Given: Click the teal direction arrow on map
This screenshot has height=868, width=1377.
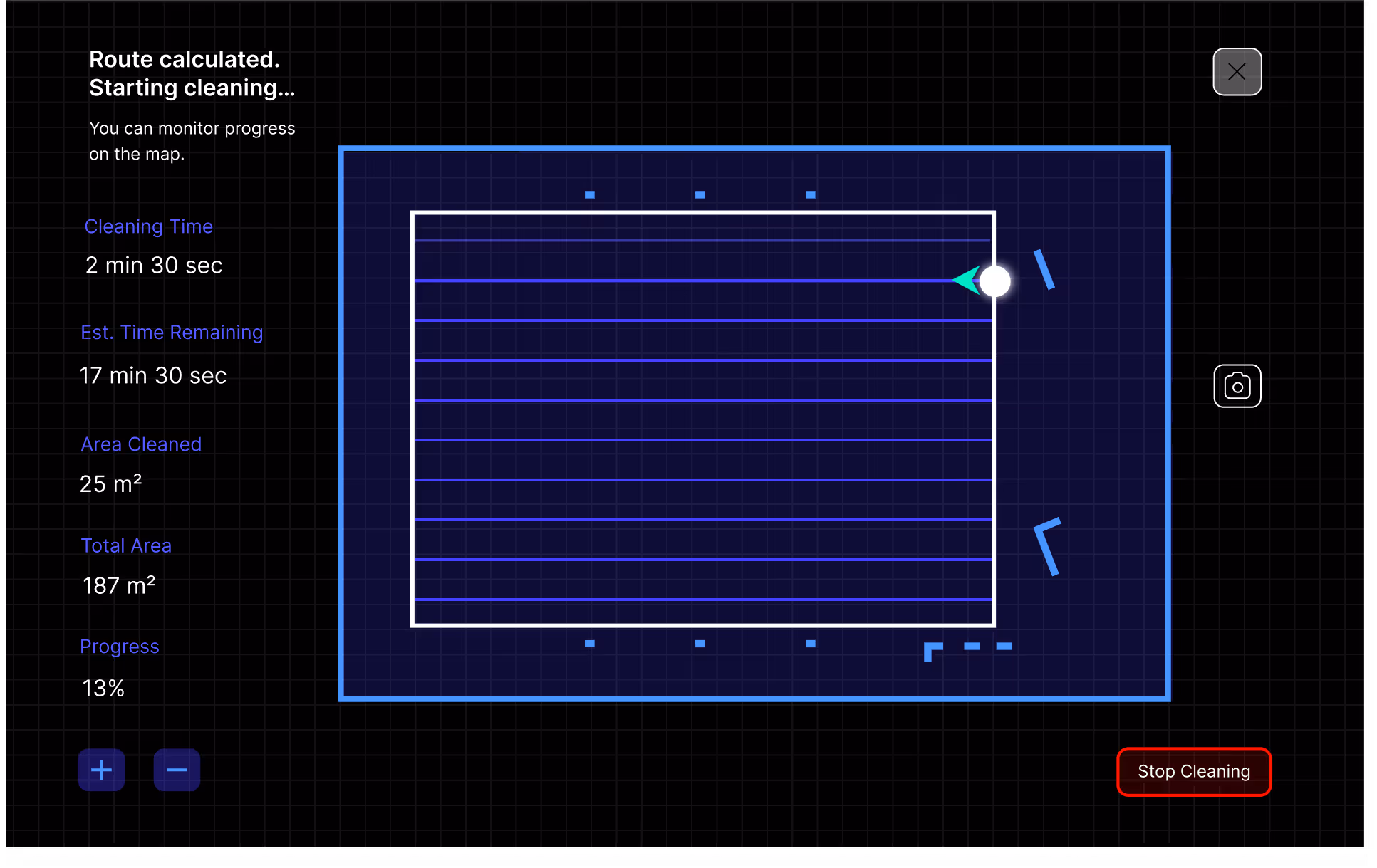Looking at the screenshot, I should point(967,280).
